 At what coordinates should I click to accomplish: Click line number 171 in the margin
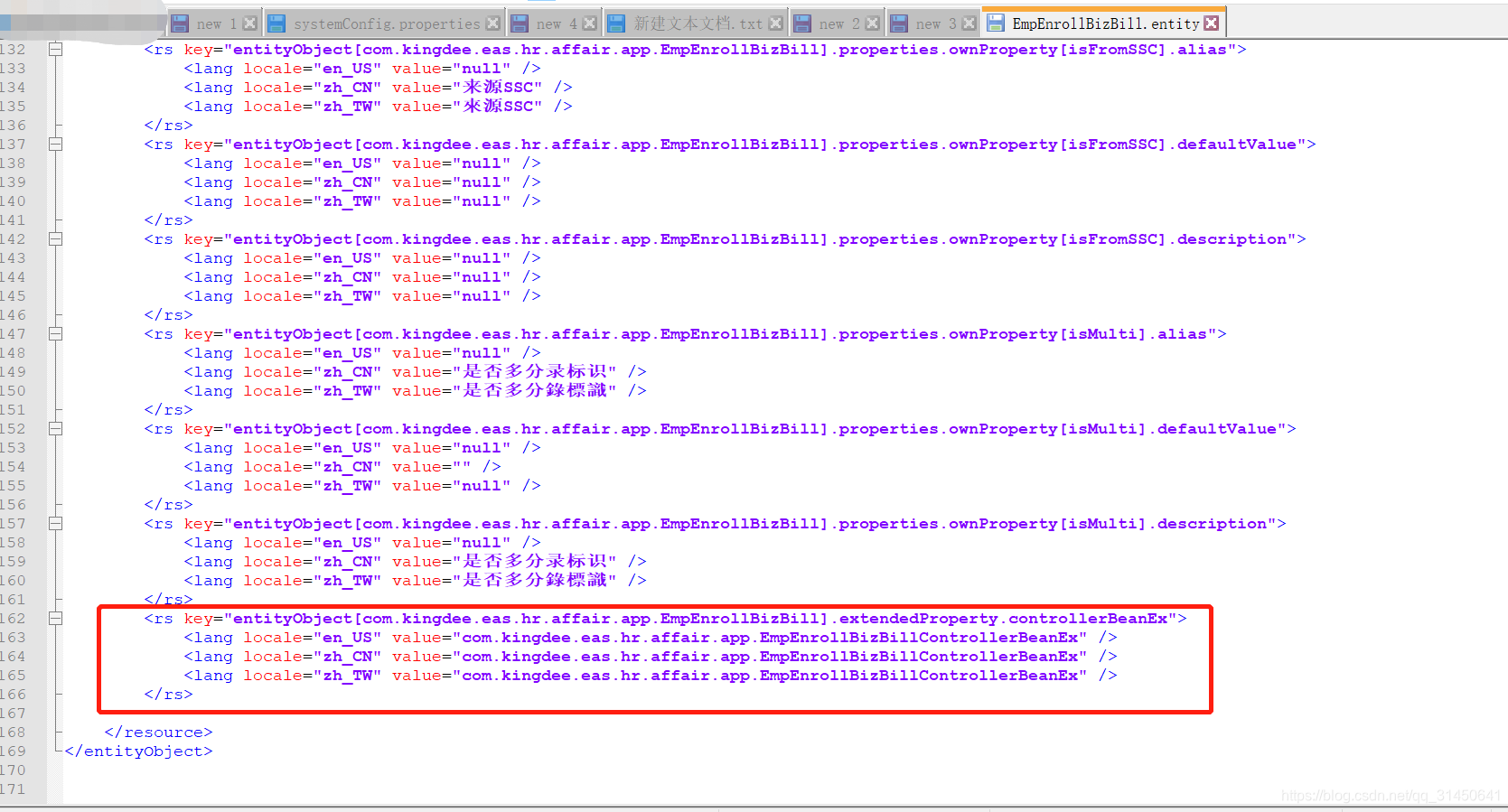tap(14, 789)
